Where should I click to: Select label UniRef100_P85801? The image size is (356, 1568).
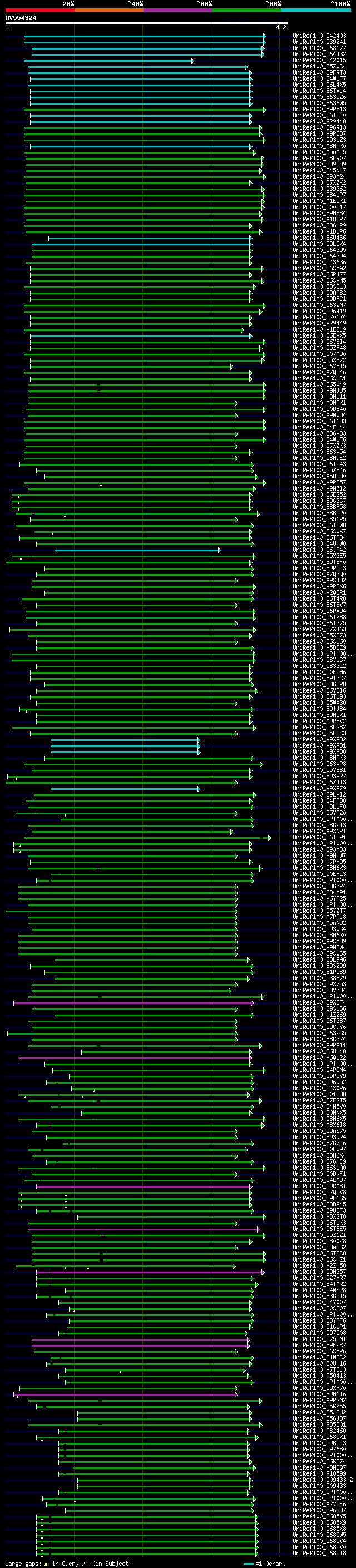tap(319, 1425)
